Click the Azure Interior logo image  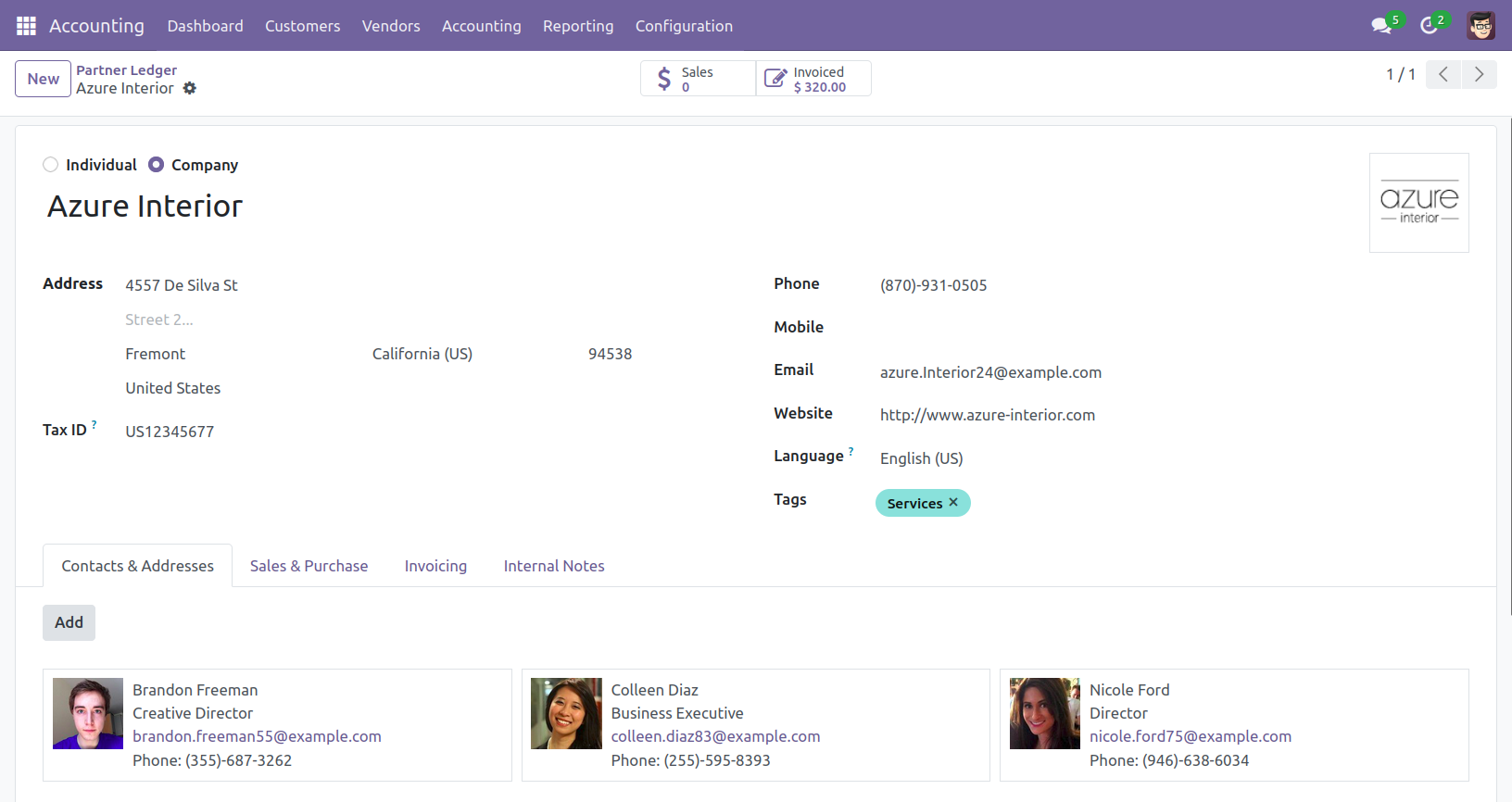click(x=1418, y=203)
